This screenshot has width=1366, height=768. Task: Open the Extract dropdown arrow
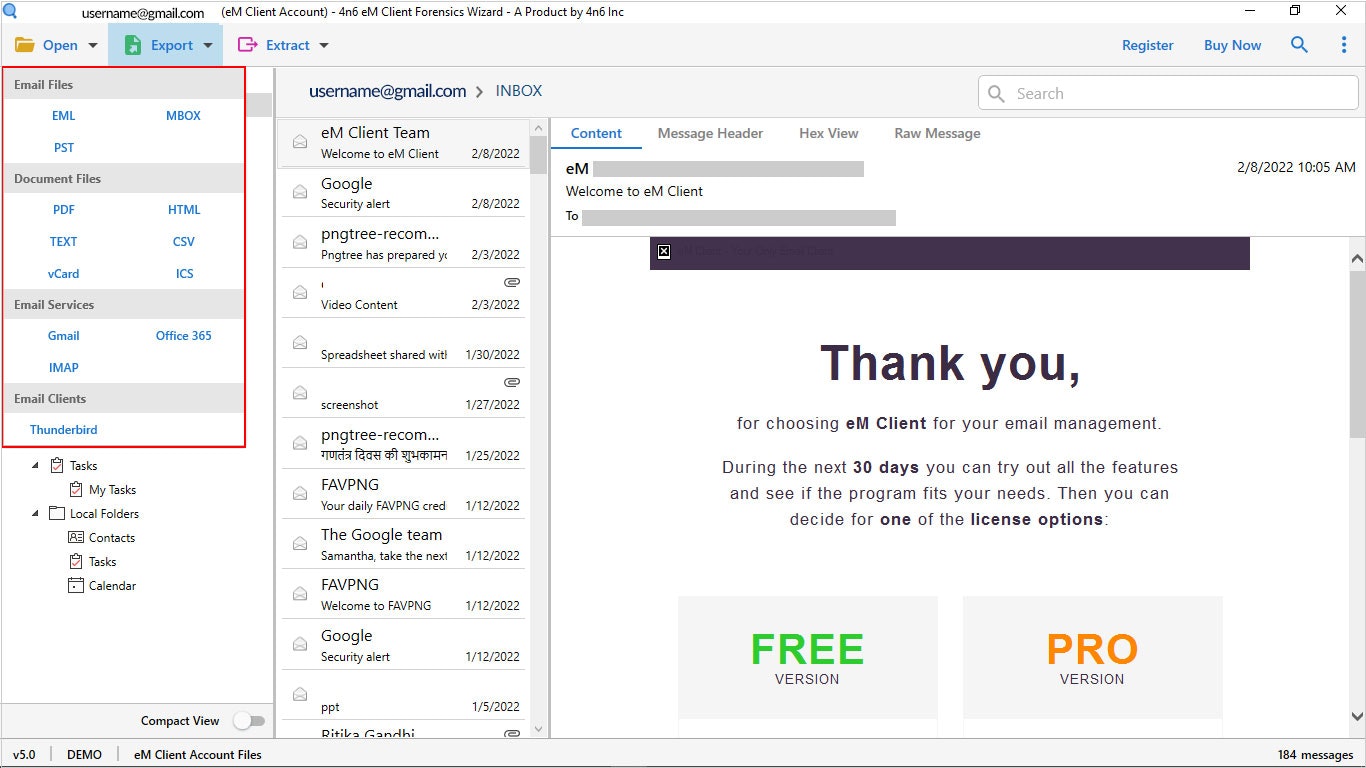click(323, 46)
